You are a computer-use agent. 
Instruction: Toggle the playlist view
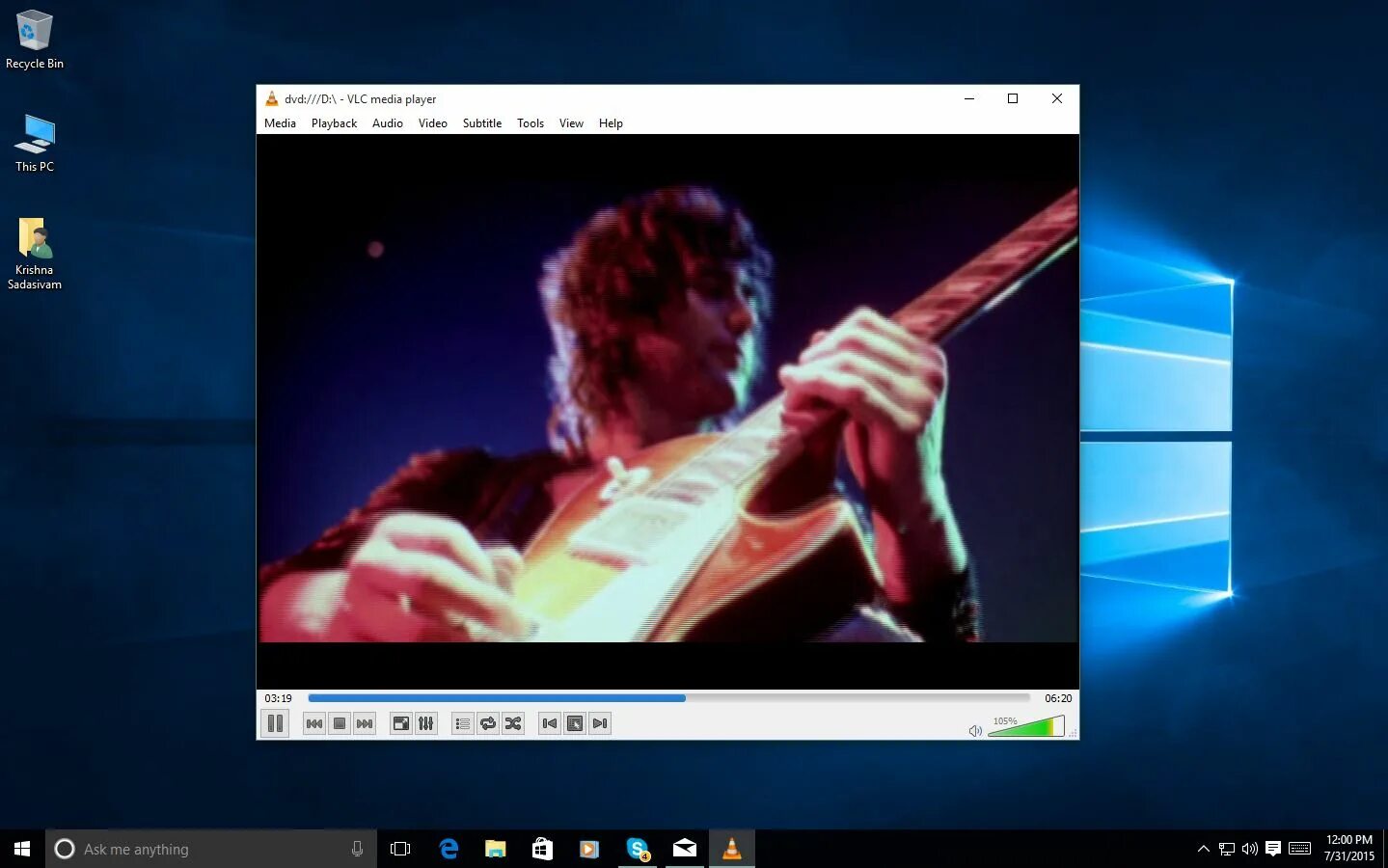pos(463,723)
